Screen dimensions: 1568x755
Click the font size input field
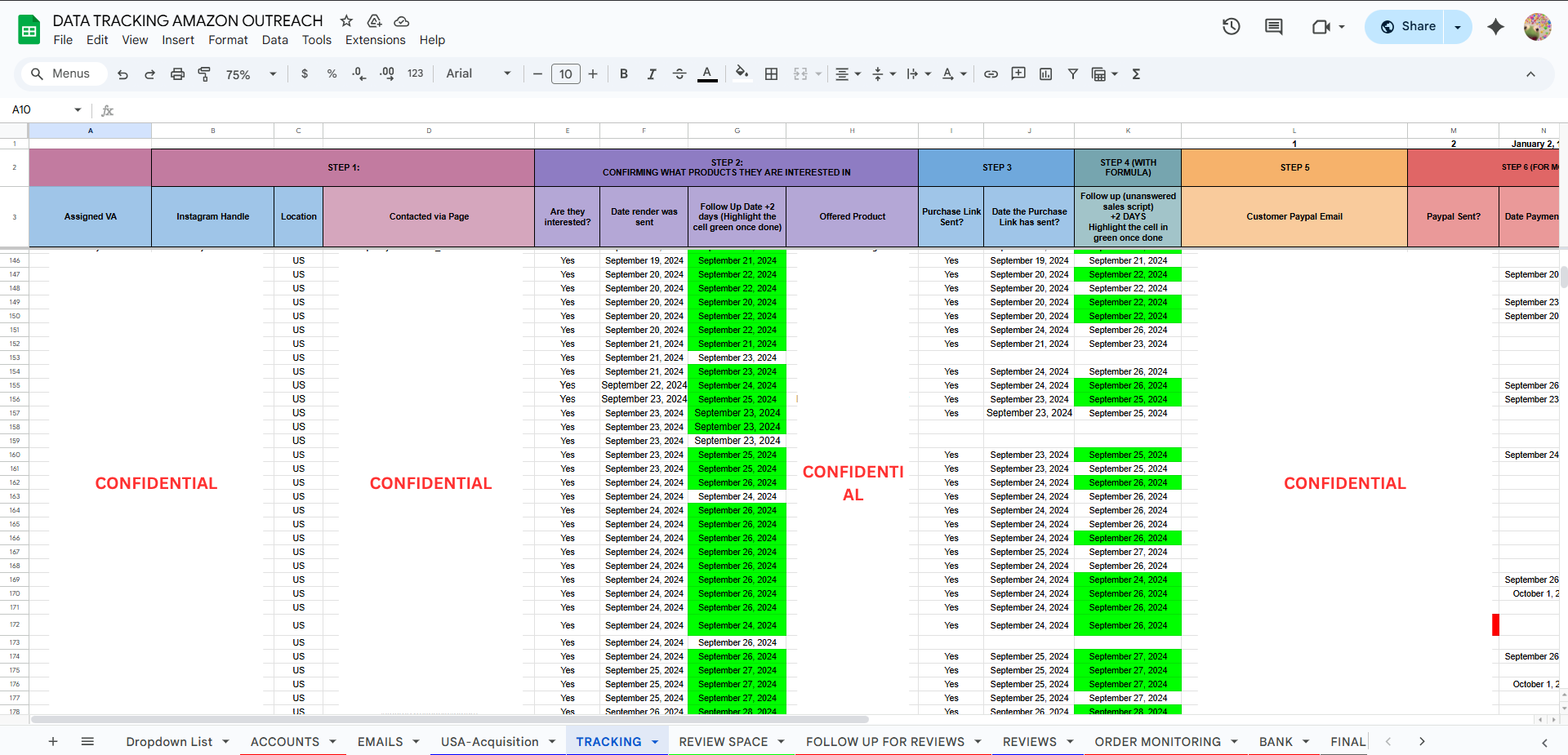565,74
